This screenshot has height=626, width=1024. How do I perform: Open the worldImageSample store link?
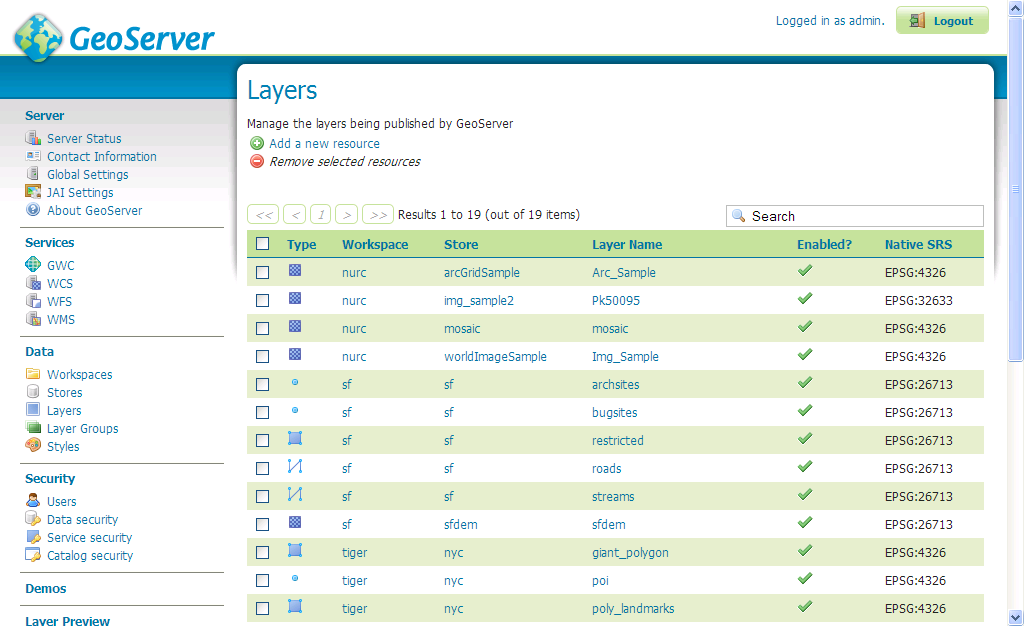click(495, 356)
